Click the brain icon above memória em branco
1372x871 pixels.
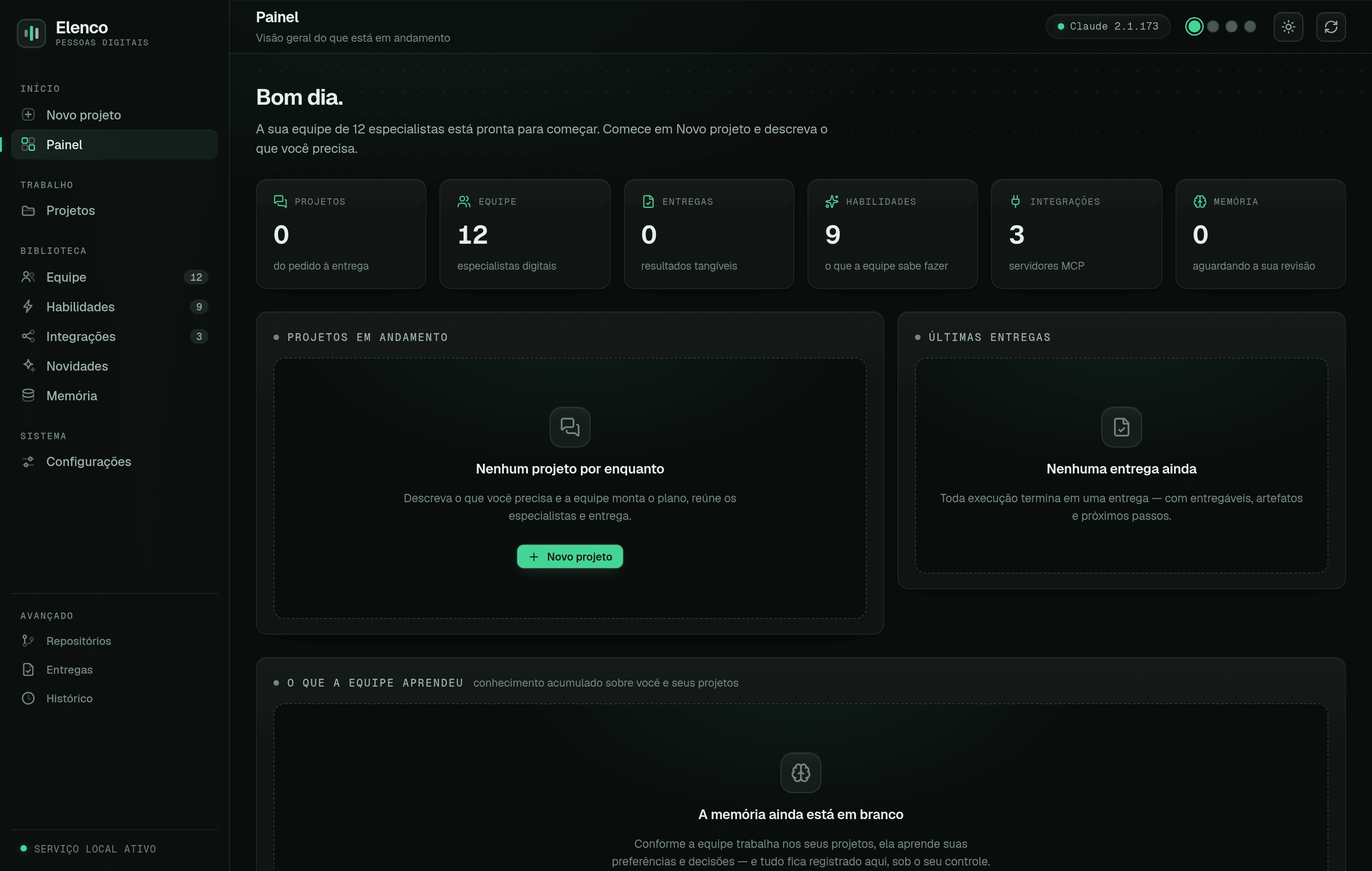[800, 772]
